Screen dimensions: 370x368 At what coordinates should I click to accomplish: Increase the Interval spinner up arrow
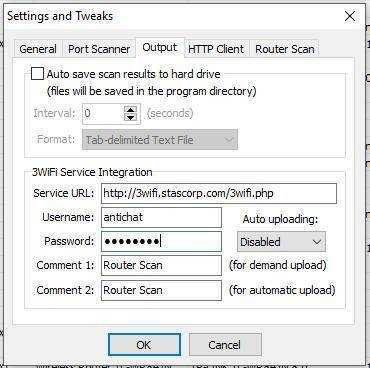130,109
